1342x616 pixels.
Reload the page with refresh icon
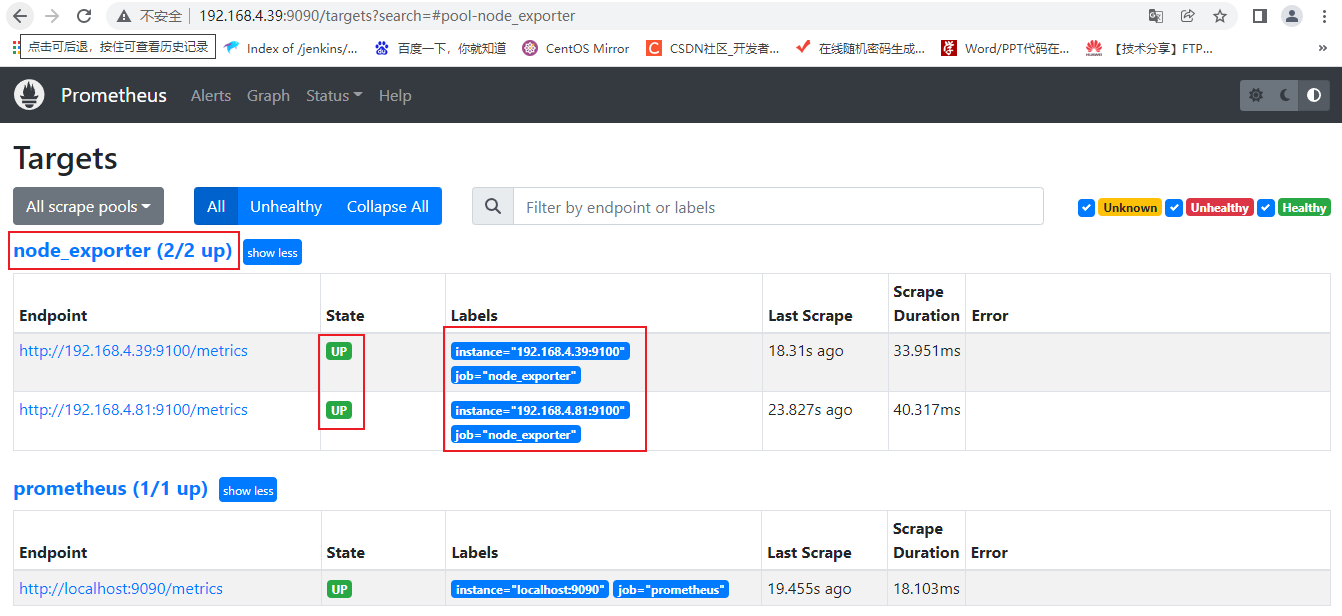(85, 16)
